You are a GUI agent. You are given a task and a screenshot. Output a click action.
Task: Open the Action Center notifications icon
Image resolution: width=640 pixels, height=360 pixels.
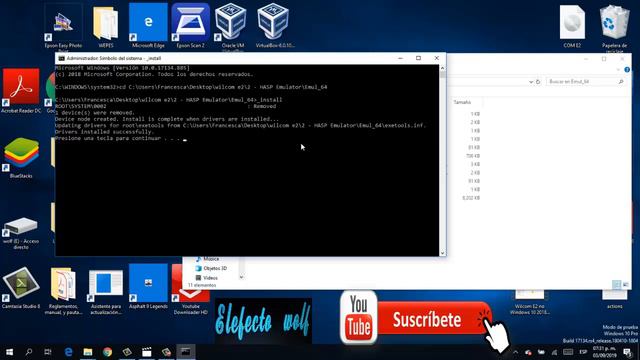pyautogui.click(x=627, y=352)
